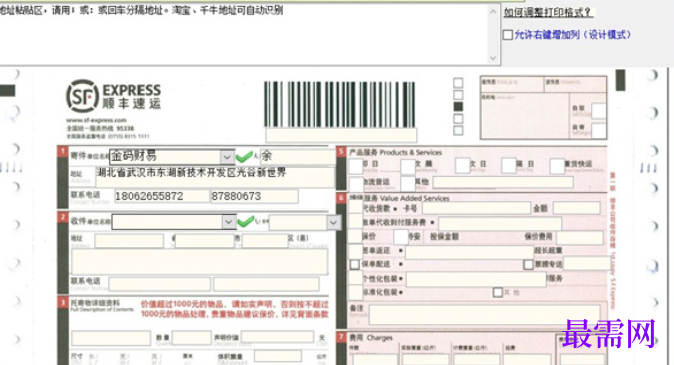
Task: Click the field next to 票据专送
Action: pos(588,264)
